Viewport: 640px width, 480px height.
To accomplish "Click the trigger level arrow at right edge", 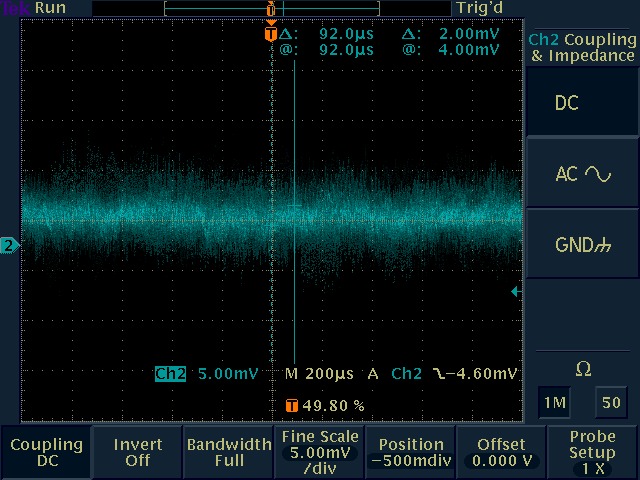I will pos(516,291).
